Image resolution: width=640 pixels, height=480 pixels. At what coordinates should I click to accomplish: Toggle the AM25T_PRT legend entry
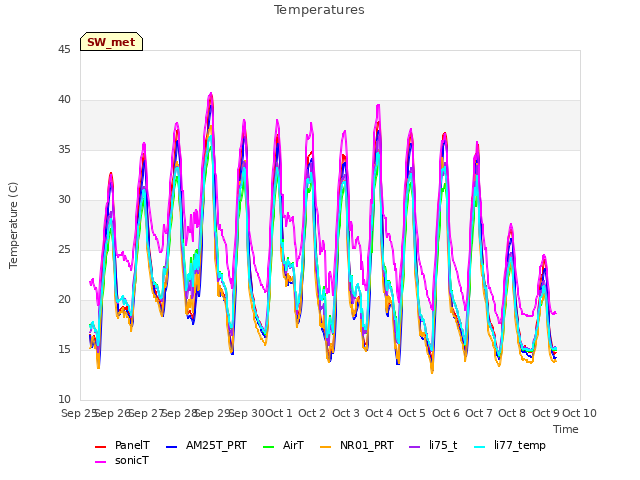(x=207, y=445)
